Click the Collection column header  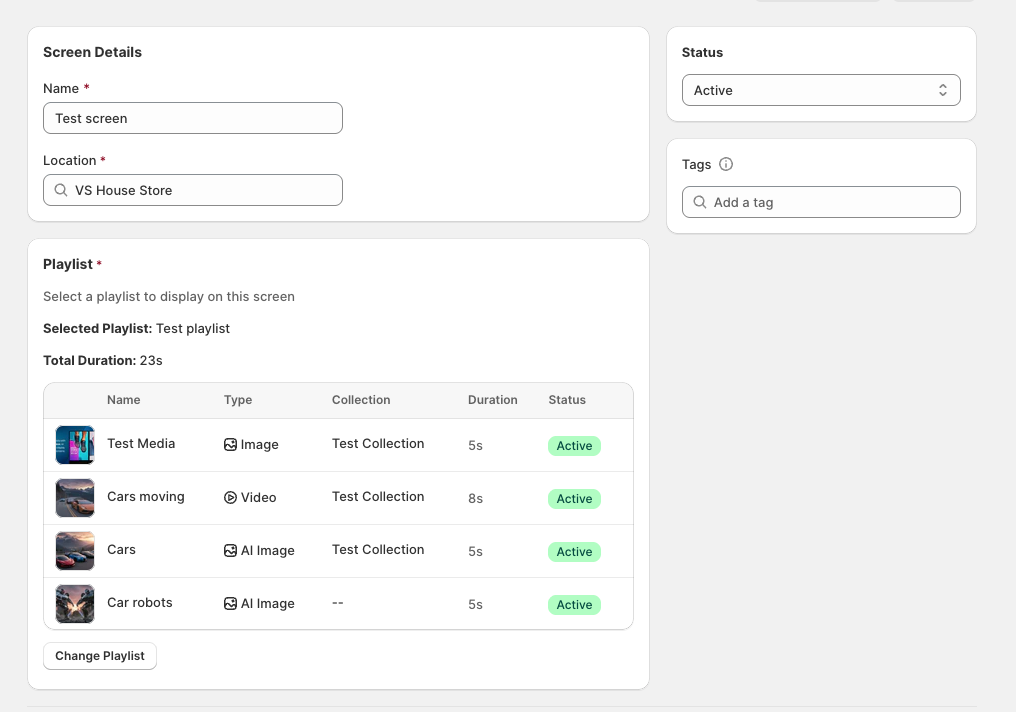(x=361, y=400)
